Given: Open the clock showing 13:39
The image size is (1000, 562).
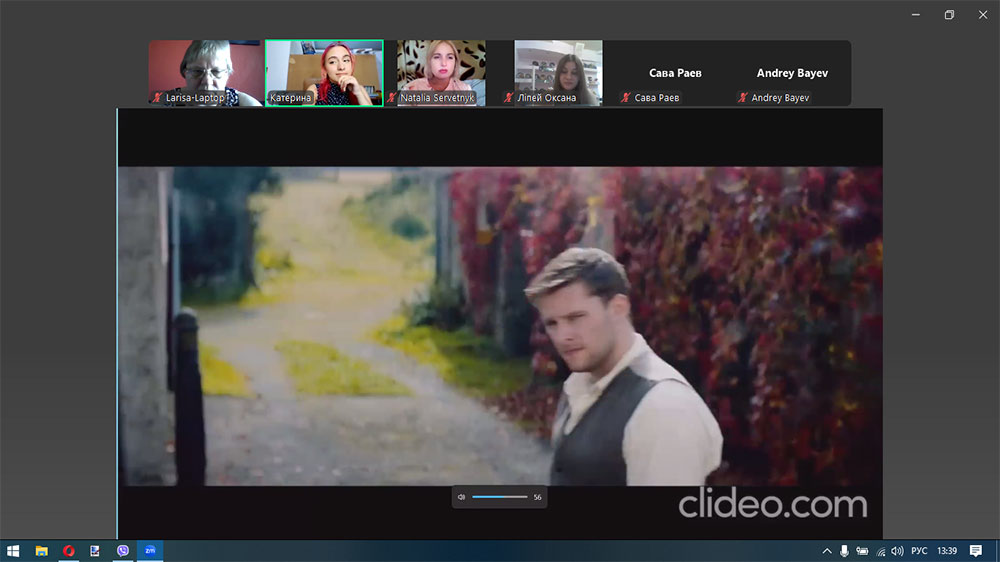Looking at the screenshot, I should (x=947, y=551).
